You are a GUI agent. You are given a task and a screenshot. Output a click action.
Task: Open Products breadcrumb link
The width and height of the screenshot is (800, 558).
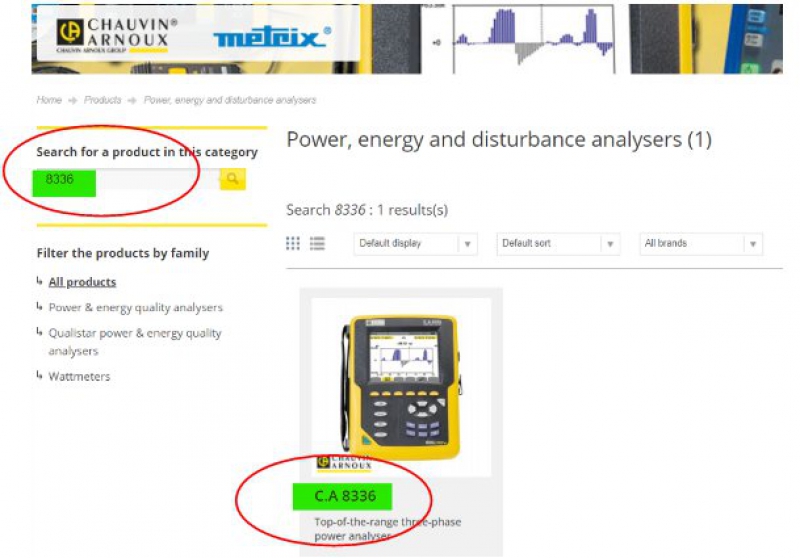[x=103, y=100]
